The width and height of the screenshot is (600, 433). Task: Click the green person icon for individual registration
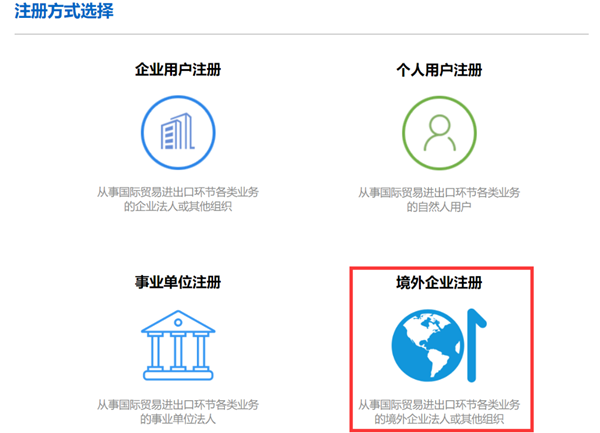[x=439, y=133]
